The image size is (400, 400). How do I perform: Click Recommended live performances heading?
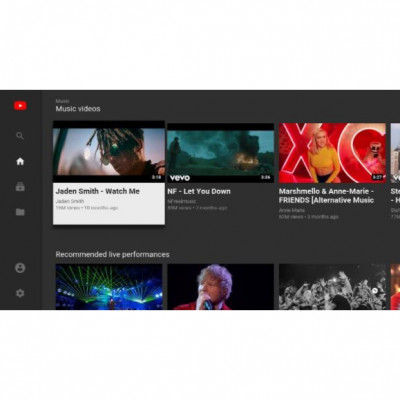(x=112, y=254)
